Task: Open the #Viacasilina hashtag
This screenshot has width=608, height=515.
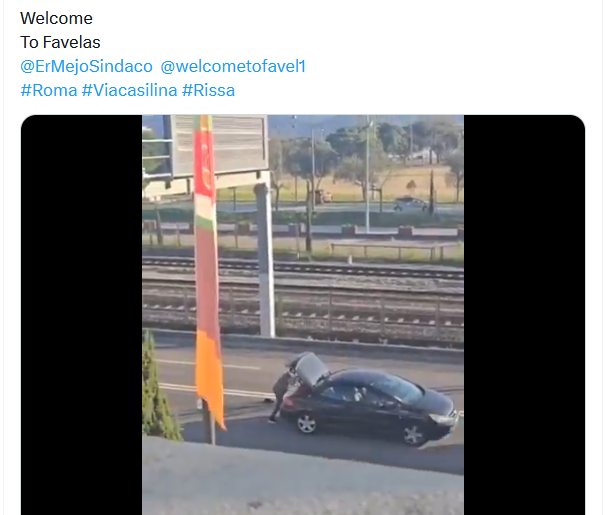Action: pos(130,90)
